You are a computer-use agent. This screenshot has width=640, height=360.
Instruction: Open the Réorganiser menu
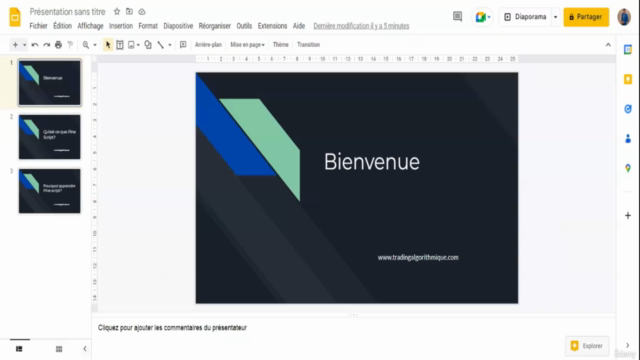[215, 26]
